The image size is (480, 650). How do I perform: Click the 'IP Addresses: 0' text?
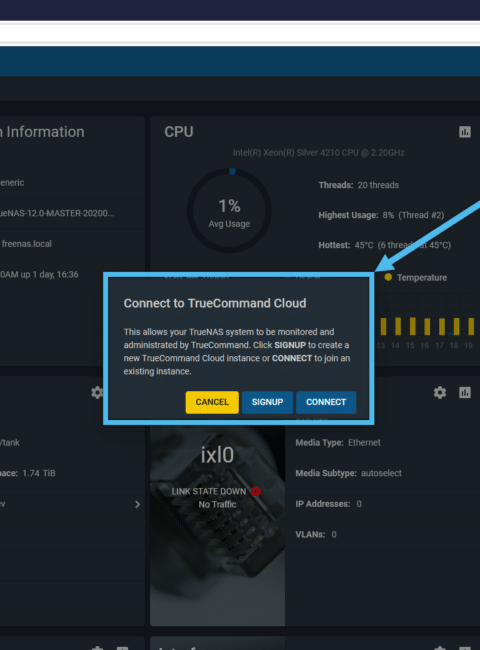(328, 504)
